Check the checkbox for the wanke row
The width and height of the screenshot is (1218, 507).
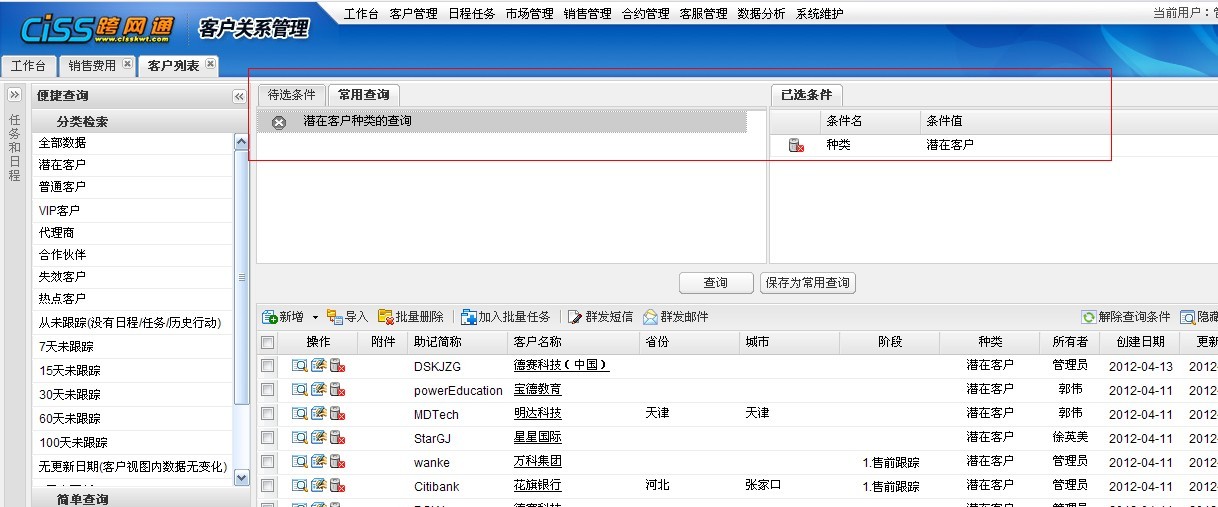[x=267, y=462]
